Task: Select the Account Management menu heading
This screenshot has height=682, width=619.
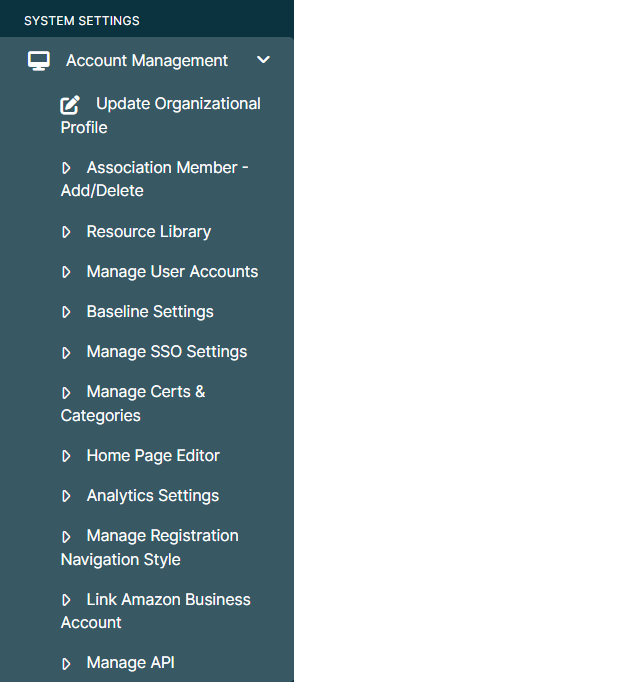Action: pyautogui.click(x=147, y=60)
